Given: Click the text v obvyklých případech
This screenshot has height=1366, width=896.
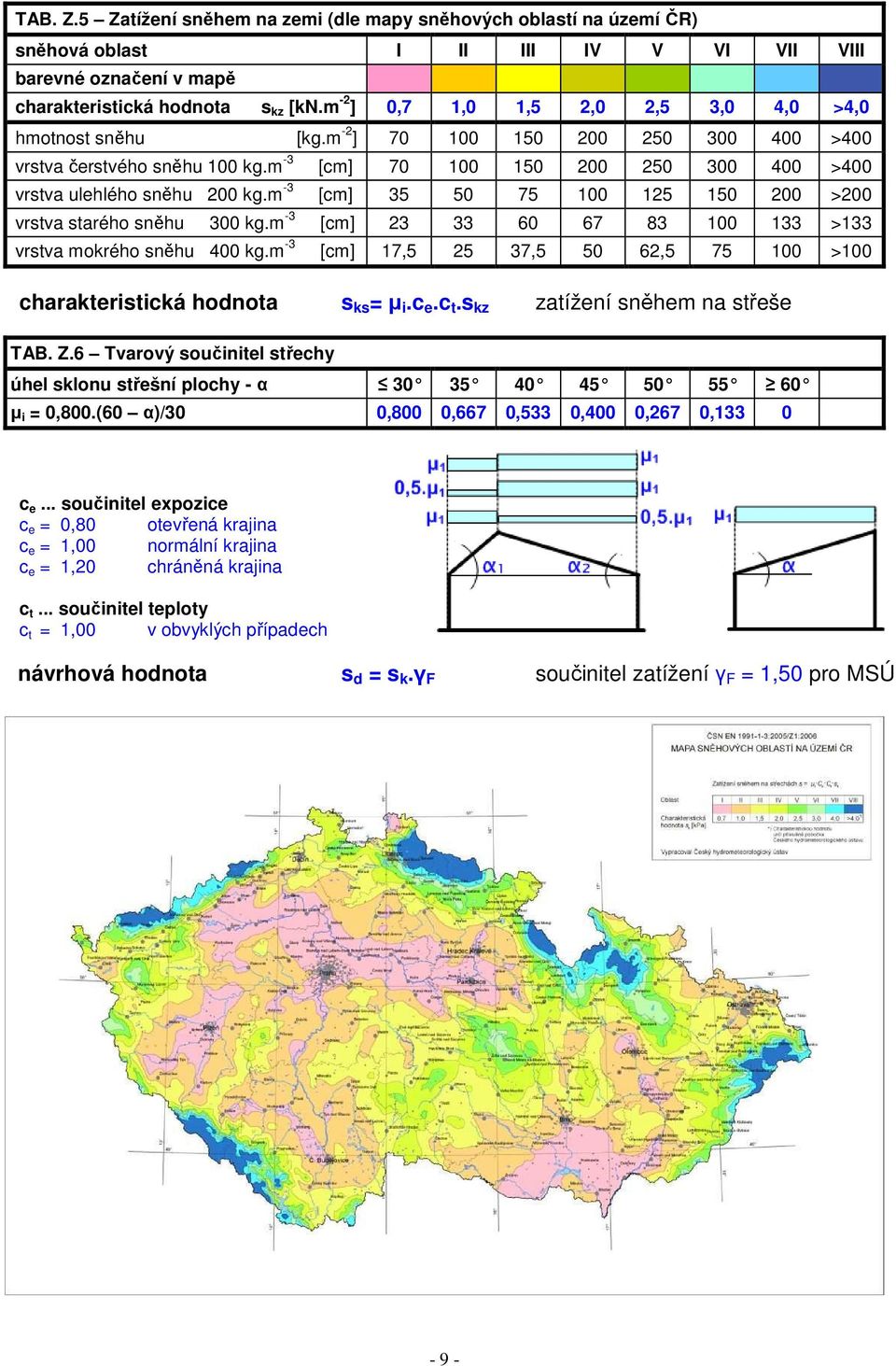Looking at the screenshot, I should point(237,630).
